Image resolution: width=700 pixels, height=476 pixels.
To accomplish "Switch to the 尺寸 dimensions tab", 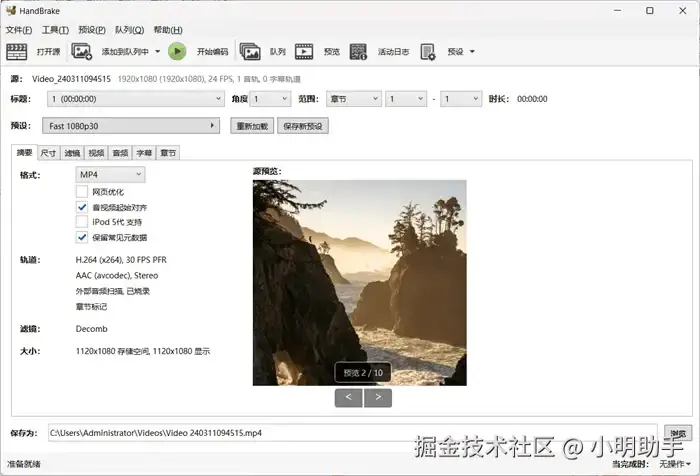I will pyautogui.click(x=48, y=153).
